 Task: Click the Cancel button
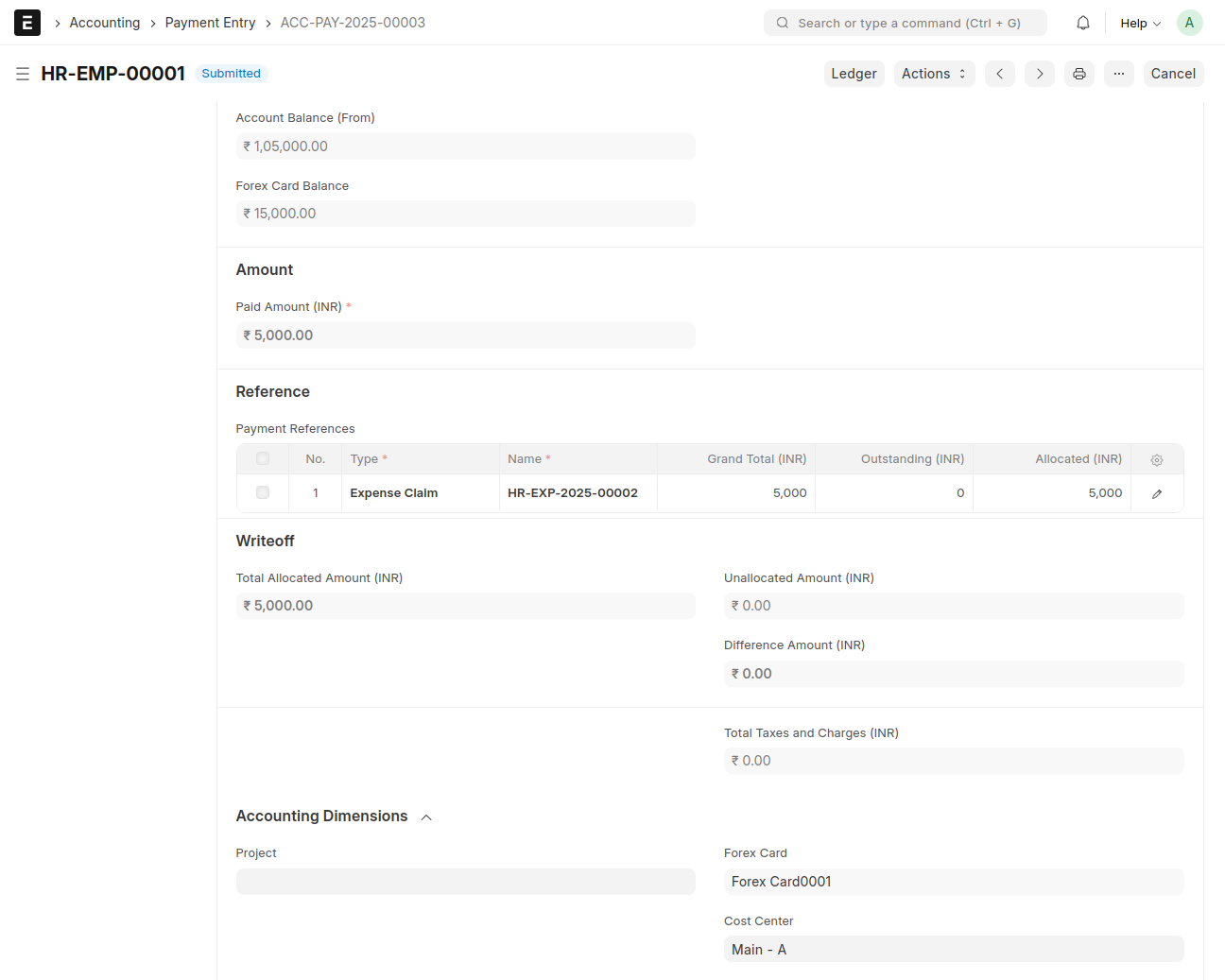pyautogui.click(x=1173, y=74)
